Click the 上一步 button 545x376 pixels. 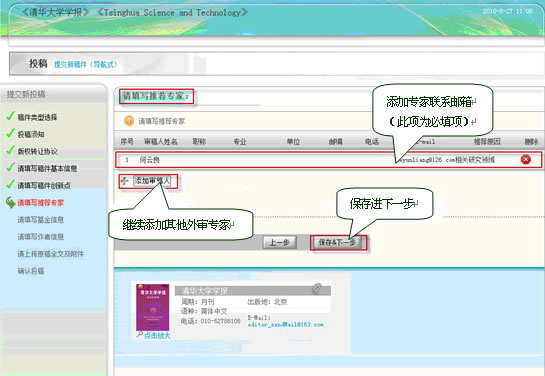[x=280, y=242]
